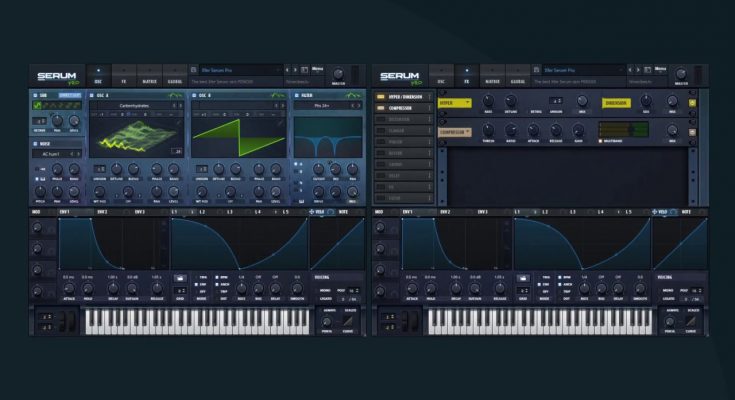Open the yellow HYPER dropdown in right window
The width and height of the screenshot is (735, 400).
point(454,103)
